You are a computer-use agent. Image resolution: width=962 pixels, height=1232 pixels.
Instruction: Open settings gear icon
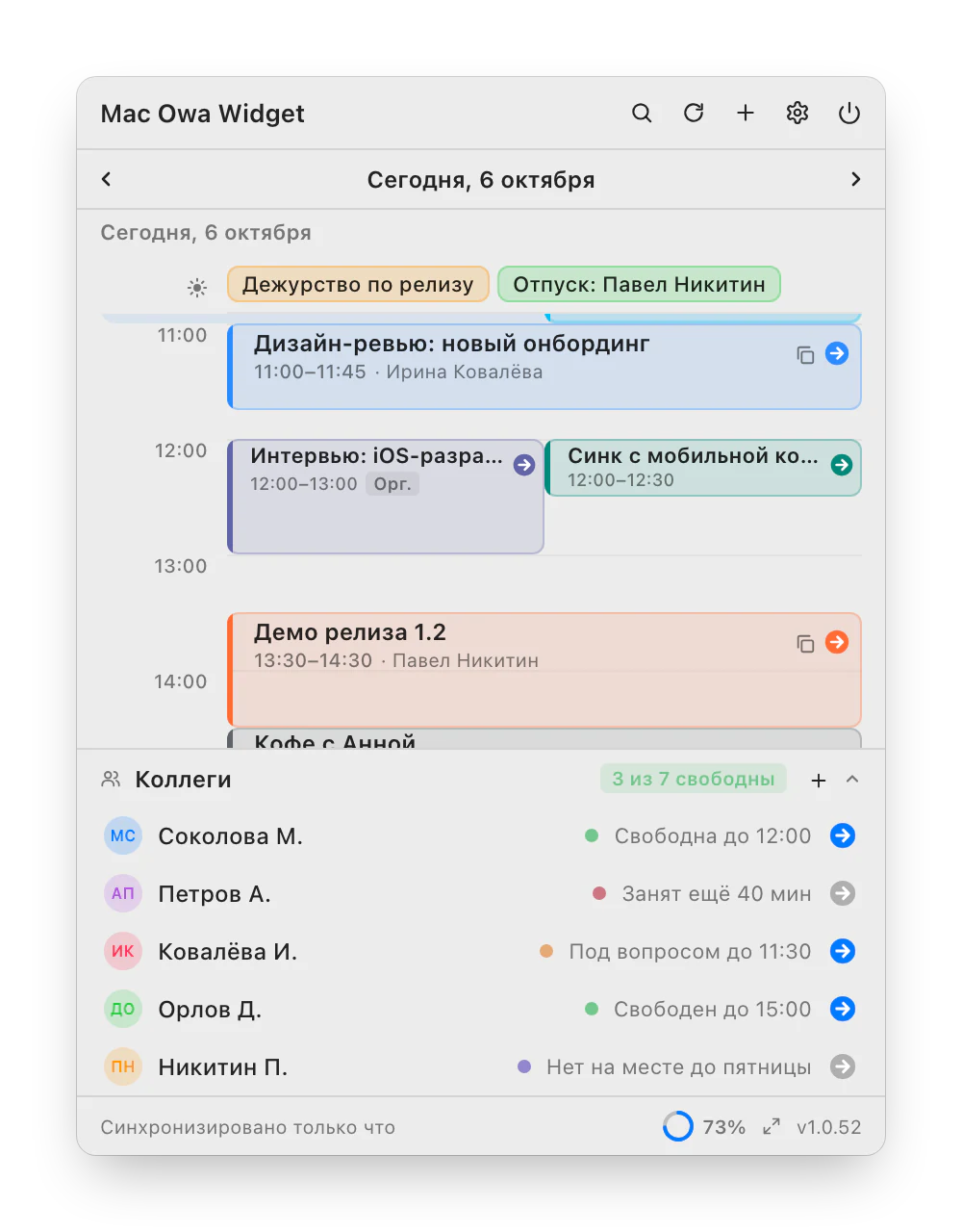click(797, 114)
